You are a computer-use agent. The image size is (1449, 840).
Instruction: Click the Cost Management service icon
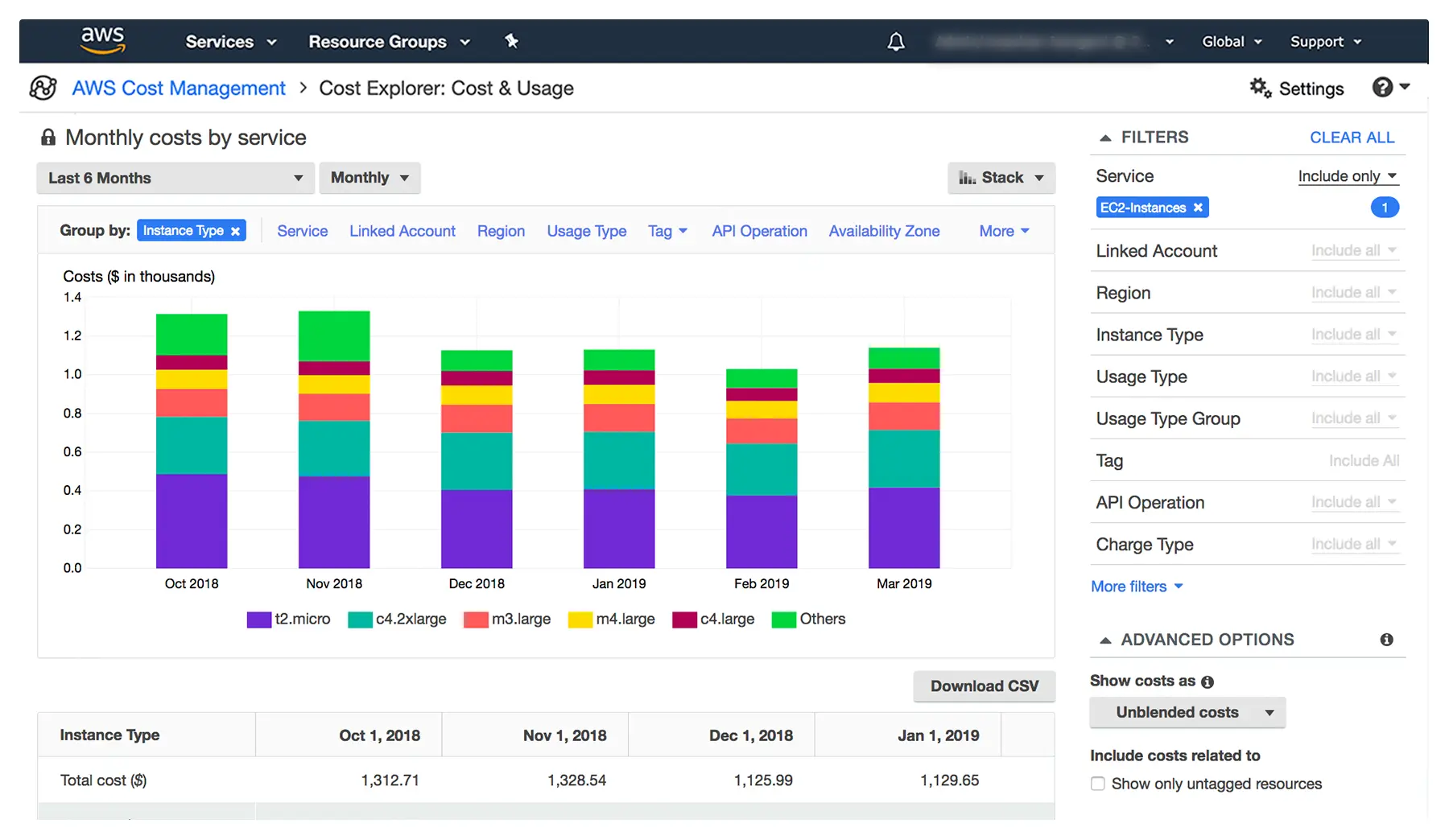tap(43, 88)
